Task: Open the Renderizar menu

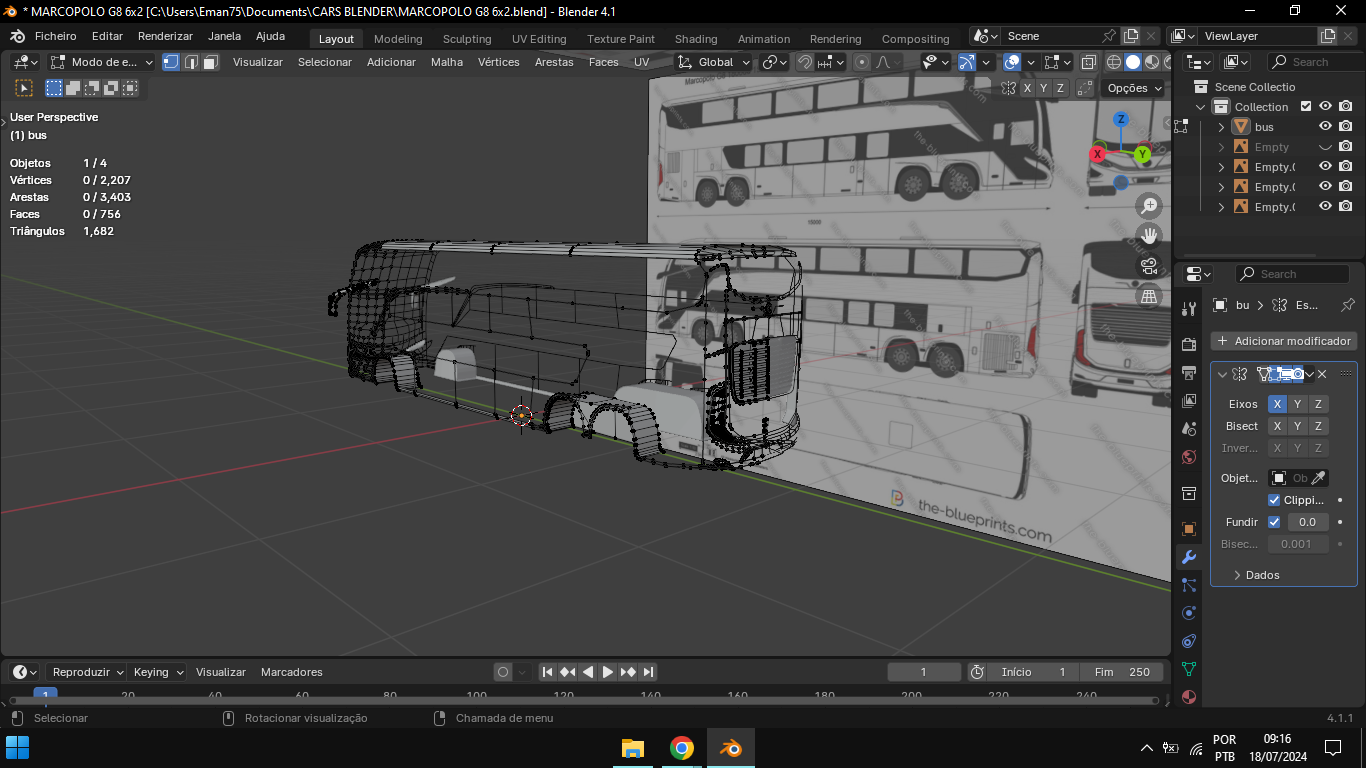Action: pos(165,36)
